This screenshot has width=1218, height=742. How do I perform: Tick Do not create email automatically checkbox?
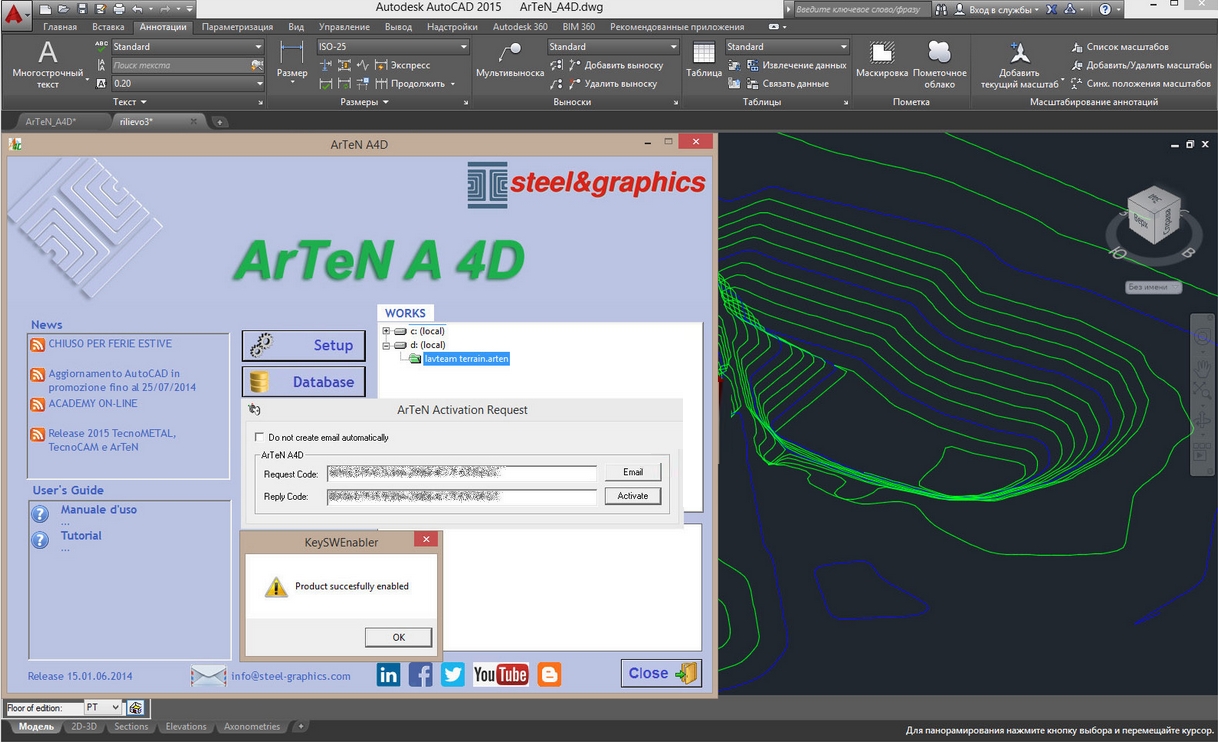click(x=260, y=438)
